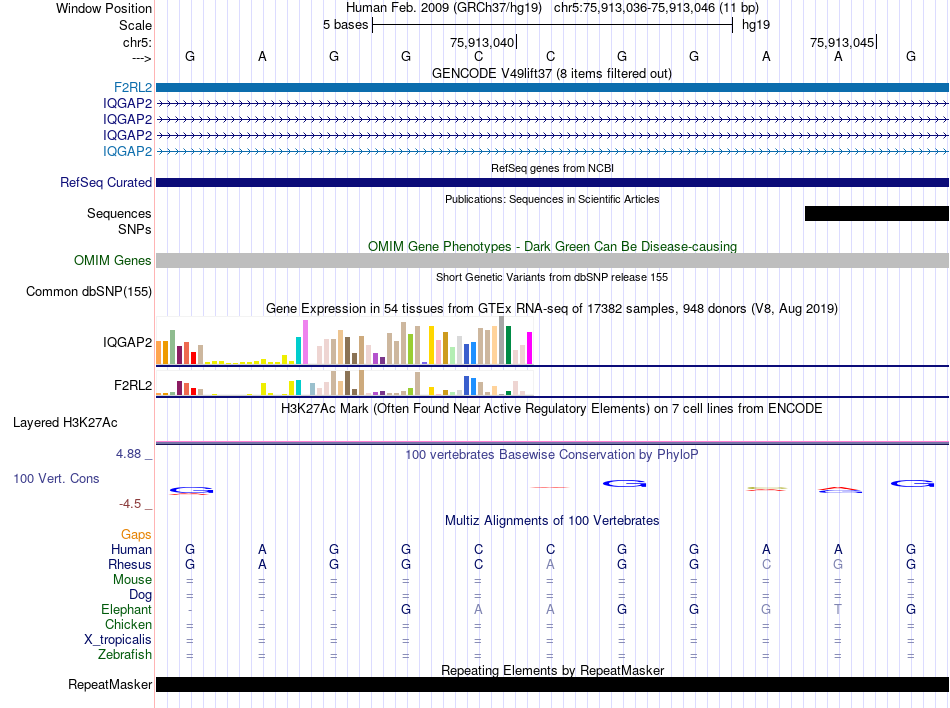
Task: Click the Elephant T base in alignment
Action: pos(838,609)
